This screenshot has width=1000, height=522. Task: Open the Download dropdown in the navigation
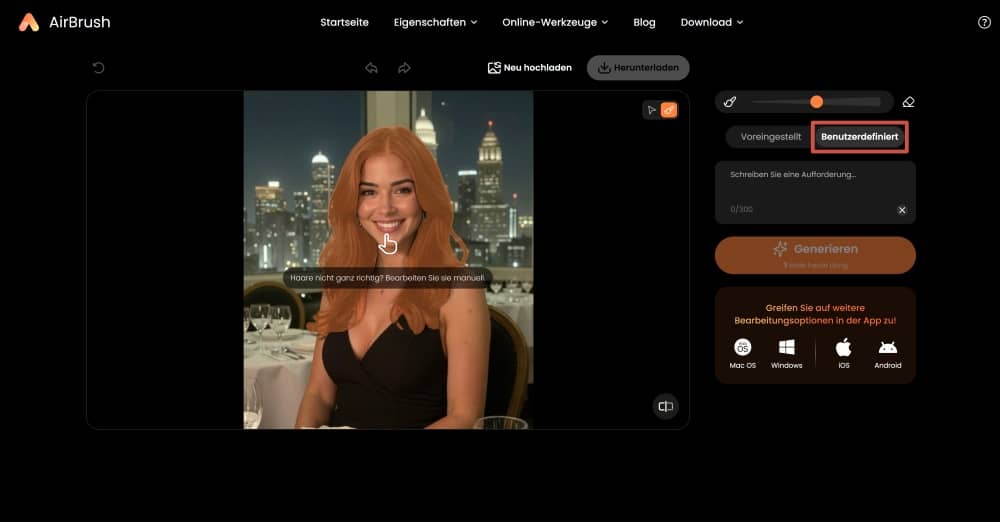tap(711, 22)
